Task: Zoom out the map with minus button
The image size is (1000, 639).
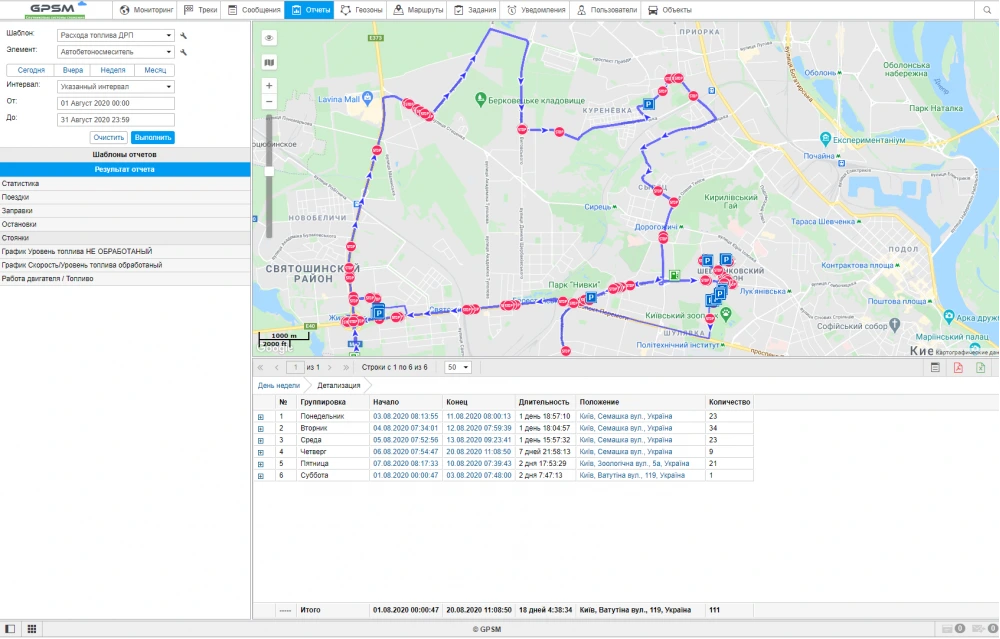Action: [x=269, y=102]
